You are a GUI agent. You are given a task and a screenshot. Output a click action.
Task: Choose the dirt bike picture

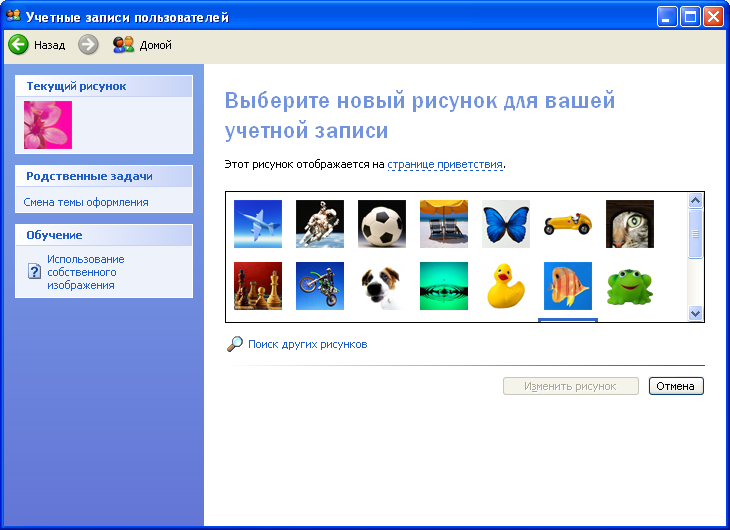320,286
